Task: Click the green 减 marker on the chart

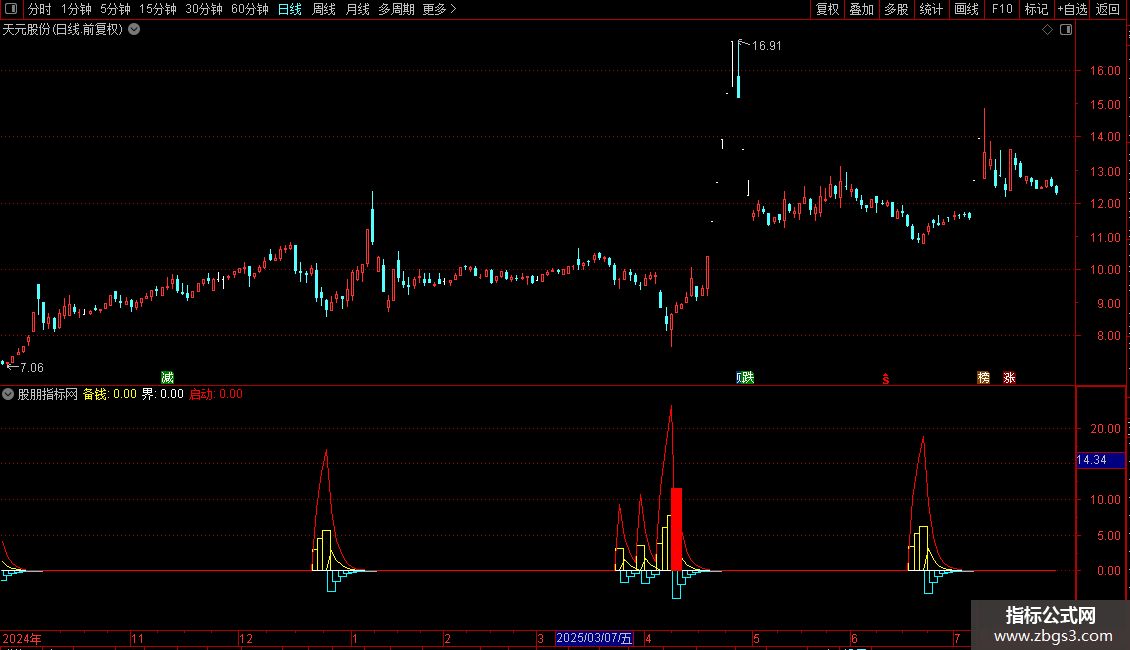Action: click(x=167, y=378)
